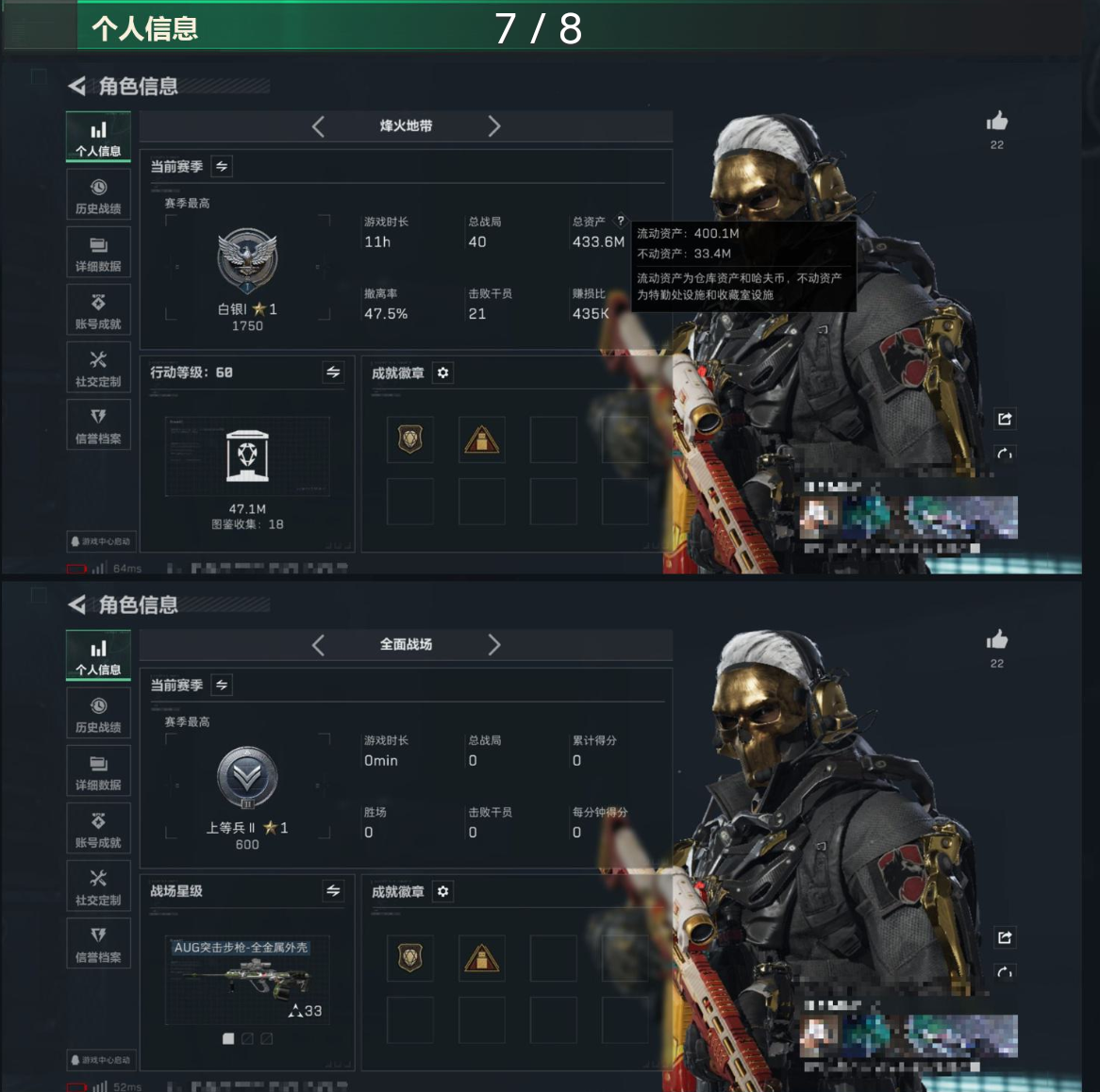This screenshot has height=1092, width=1100.
Task: Like the profile with upper thumbs-up icon
Action: 997,122
